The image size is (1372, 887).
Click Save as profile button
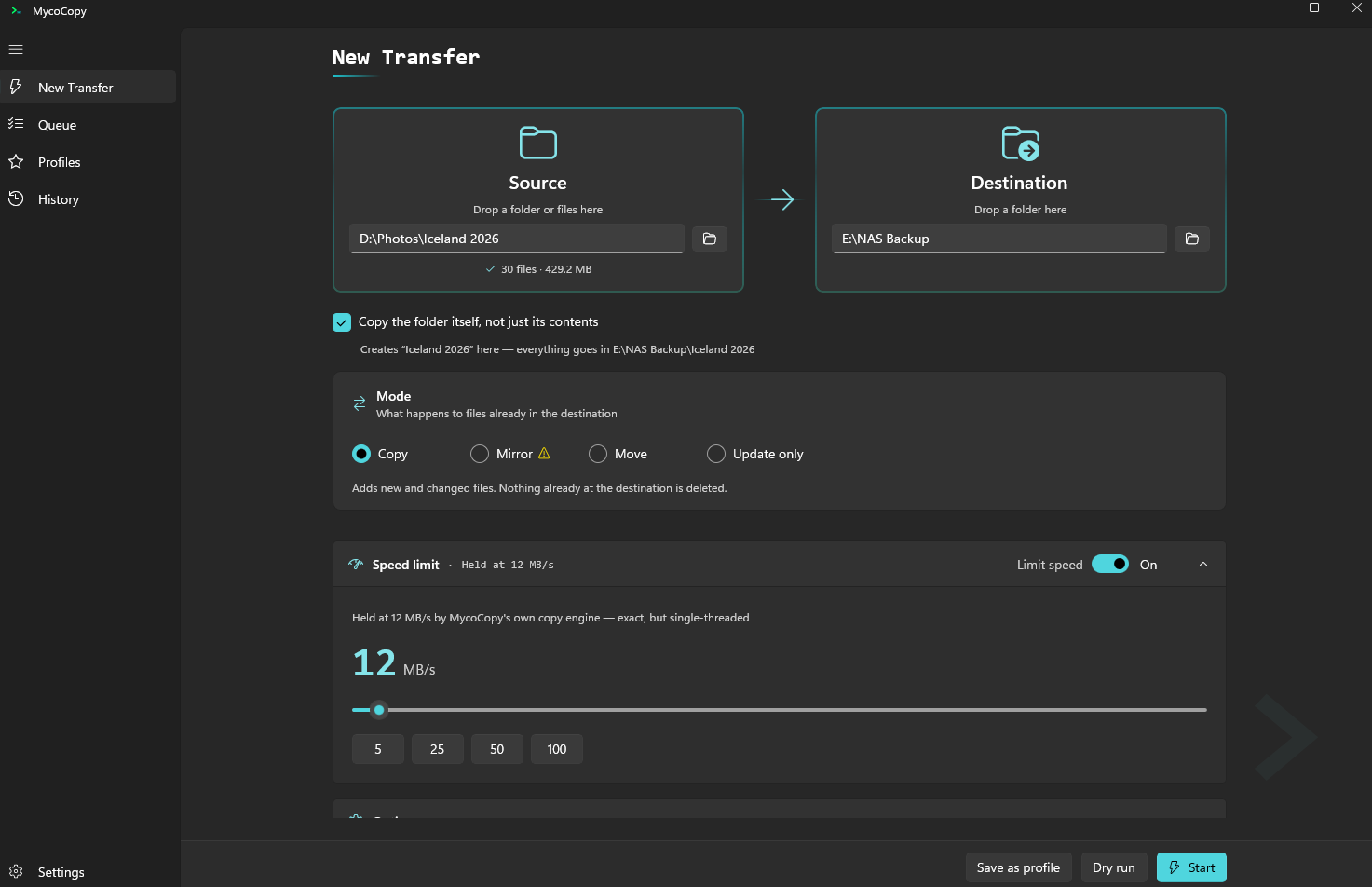[x=1018, y=867]
